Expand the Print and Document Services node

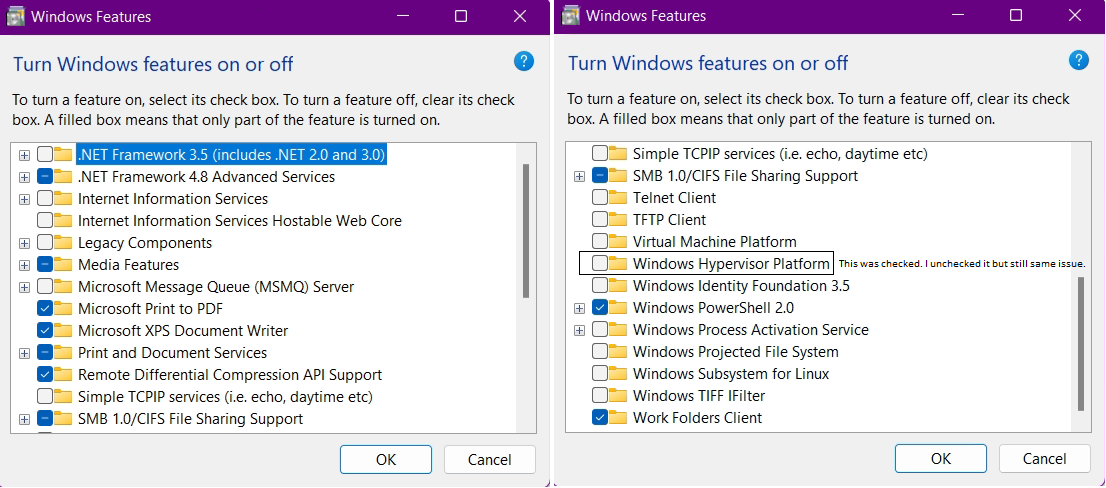click(x=25, y=353)
